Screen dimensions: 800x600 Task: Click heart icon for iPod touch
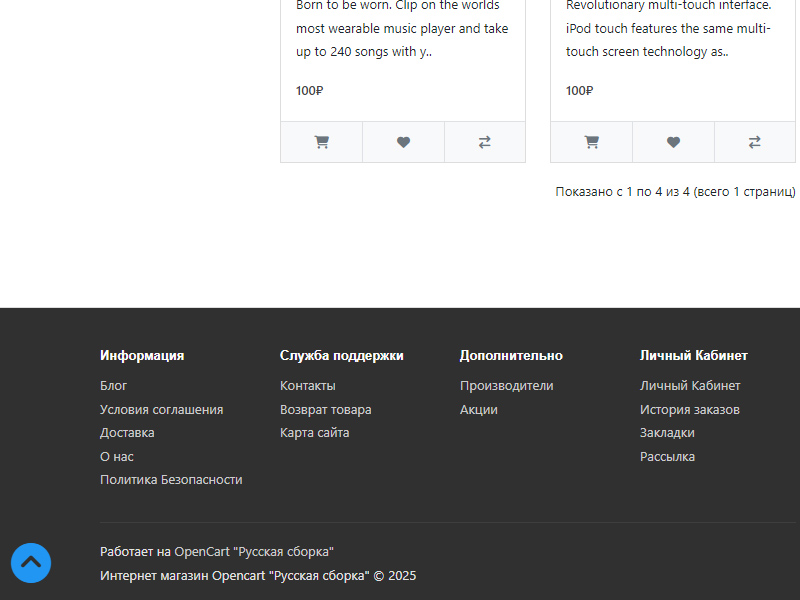point(673,142)
